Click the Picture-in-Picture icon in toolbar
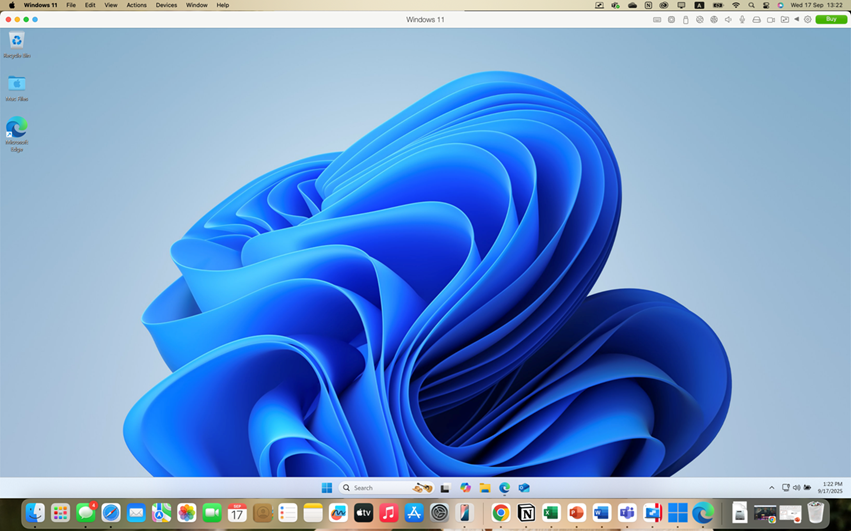This screenshot has height=531, width=851. tap(785, 20)
